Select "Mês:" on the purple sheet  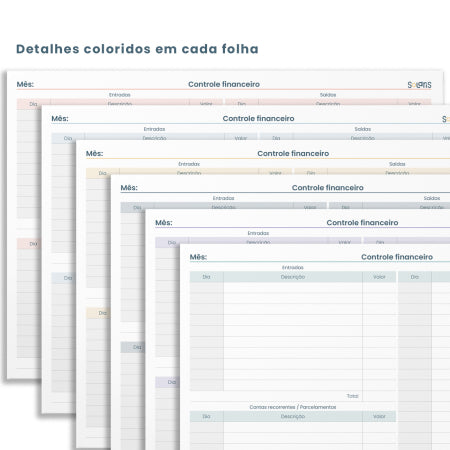point(164,223)
